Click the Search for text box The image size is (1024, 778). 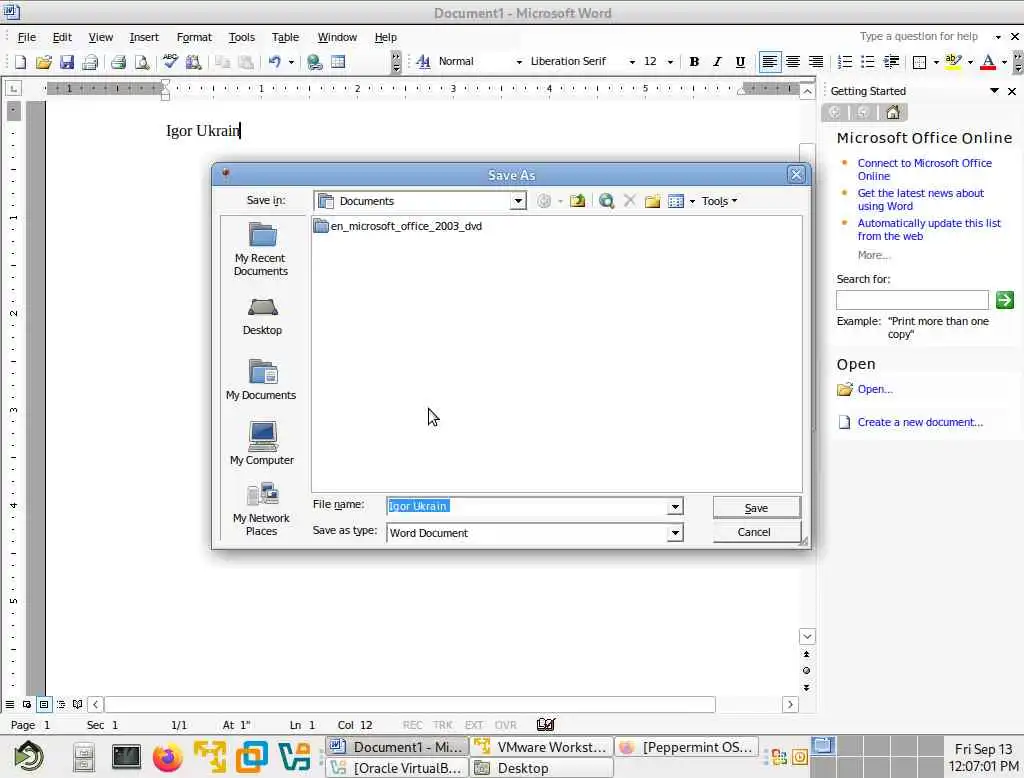pyautogui.click(x=912, y=300)
